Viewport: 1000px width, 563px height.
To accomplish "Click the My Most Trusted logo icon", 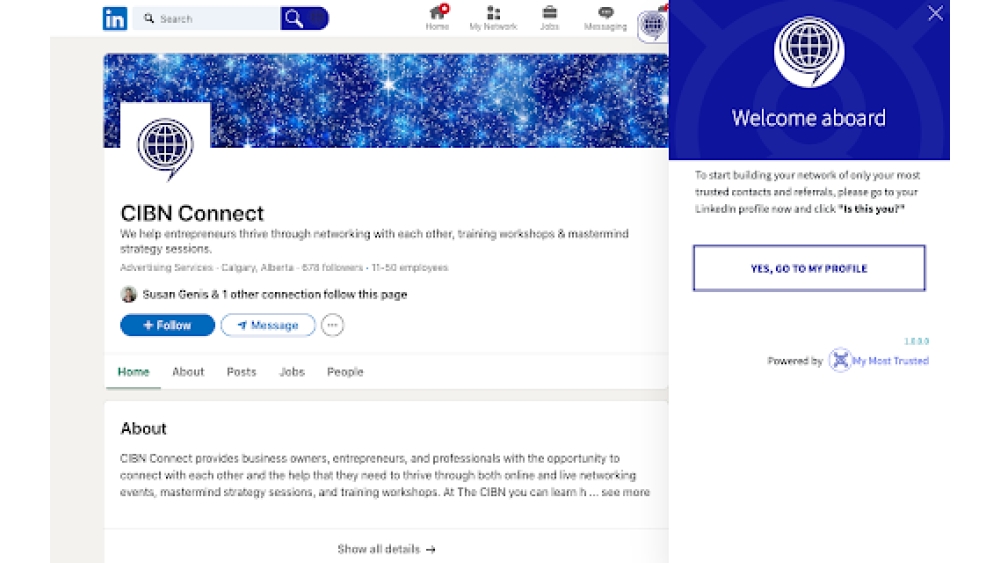I will pyautogui.click(x=840, y=361).
